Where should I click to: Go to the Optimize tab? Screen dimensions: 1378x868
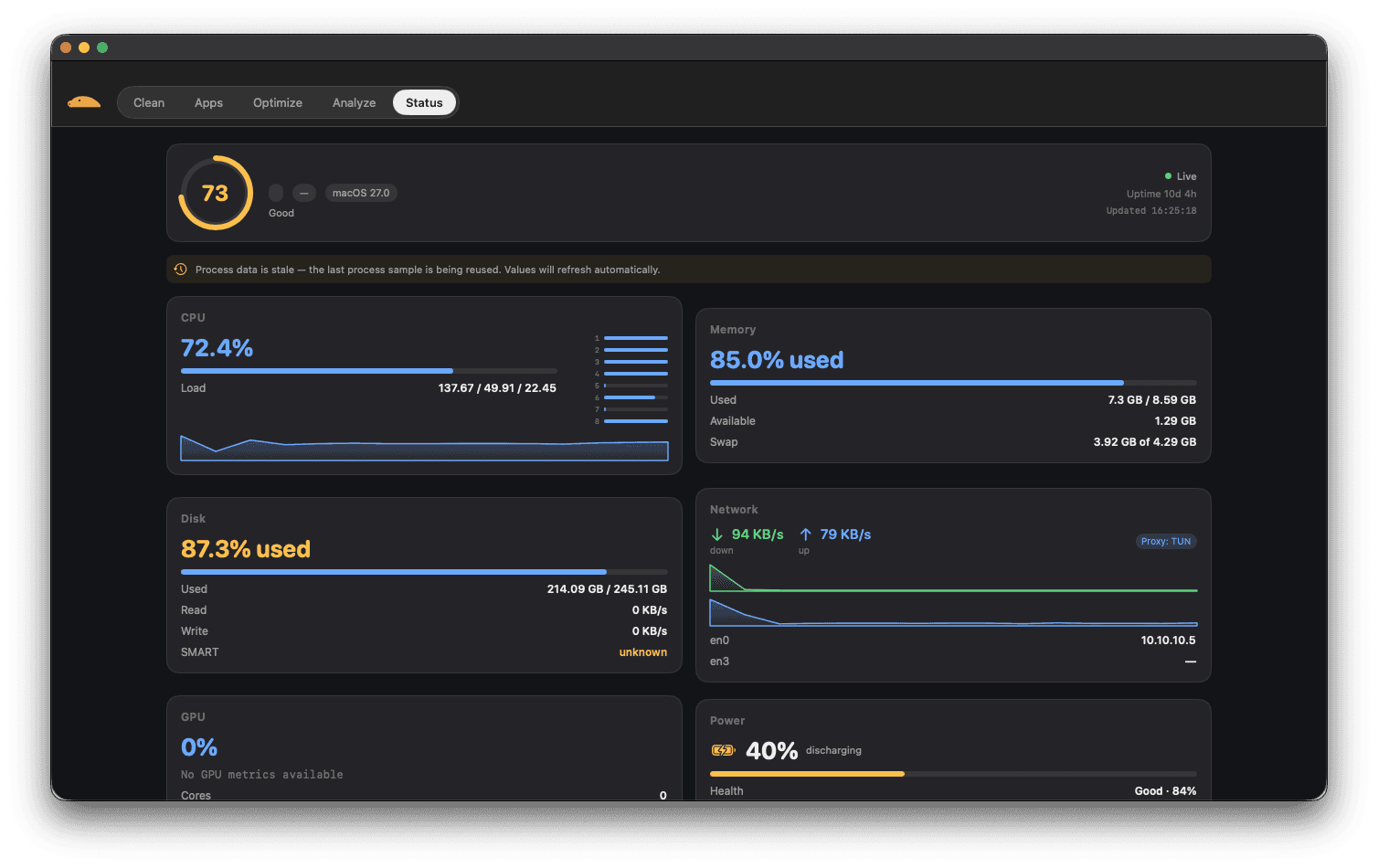click(x=278, y=102)
